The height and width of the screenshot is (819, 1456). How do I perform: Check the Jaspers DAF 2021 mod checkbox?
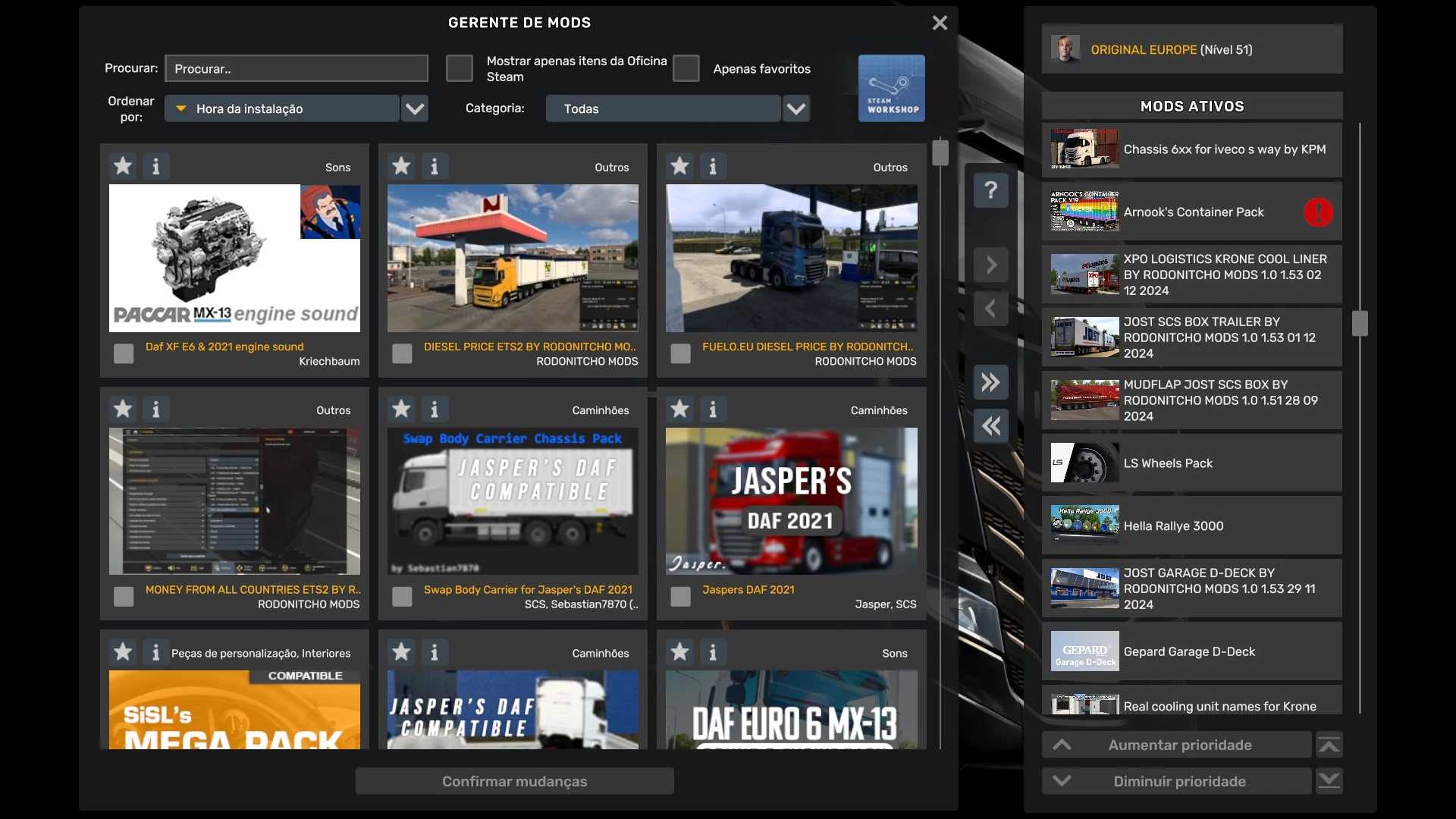680,597
